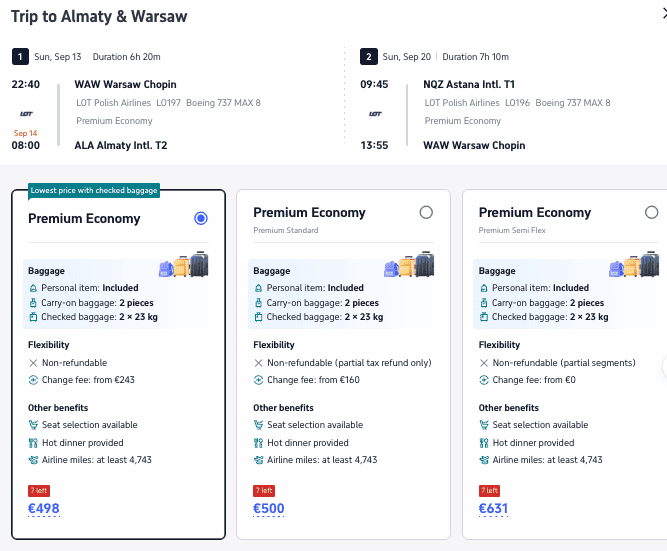The image size is (667, 551).
Task: Open the €500 price breakdown link
Action: [268, 508]
